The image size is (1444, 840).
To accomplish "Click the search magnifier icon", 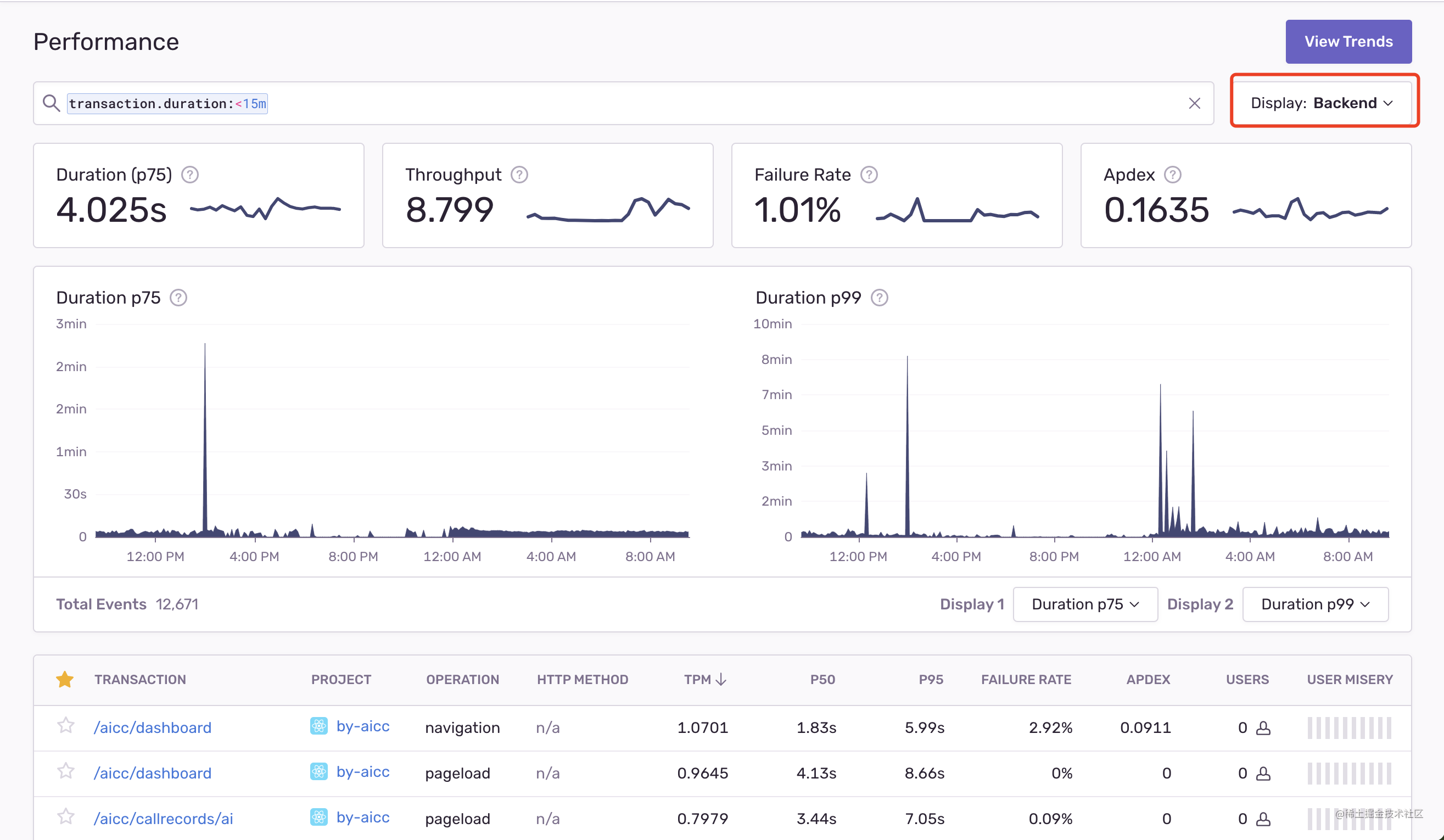I will click(52, 103).
